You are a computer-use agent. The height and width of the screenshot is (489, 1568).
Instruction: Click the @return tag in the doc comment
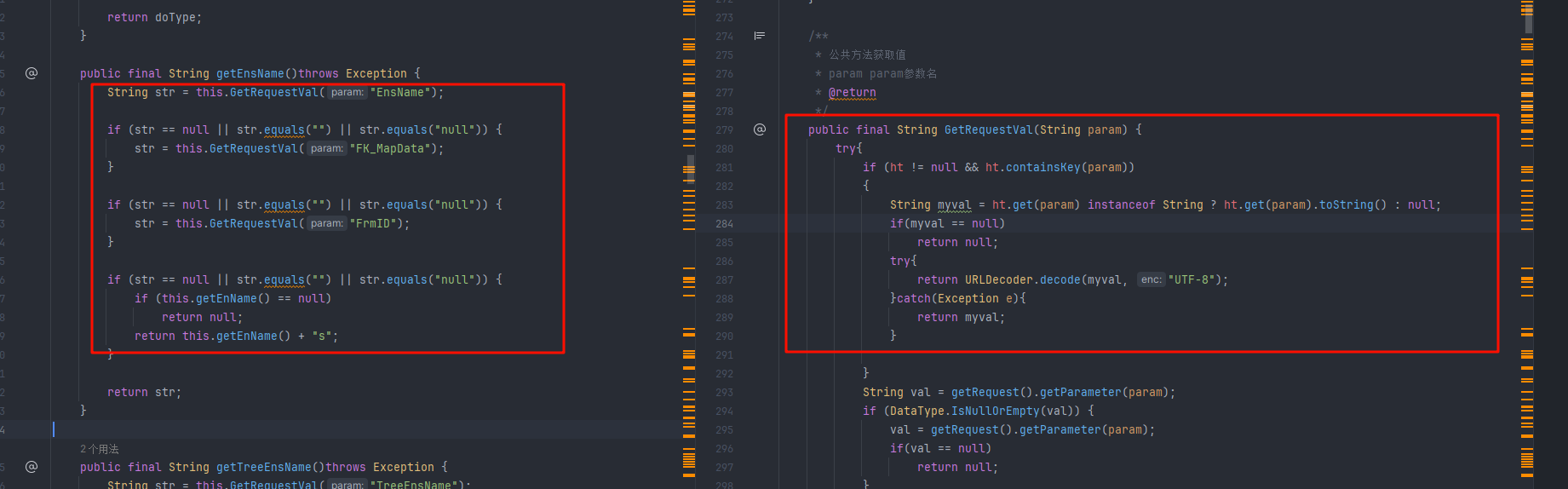click(852, 92)
